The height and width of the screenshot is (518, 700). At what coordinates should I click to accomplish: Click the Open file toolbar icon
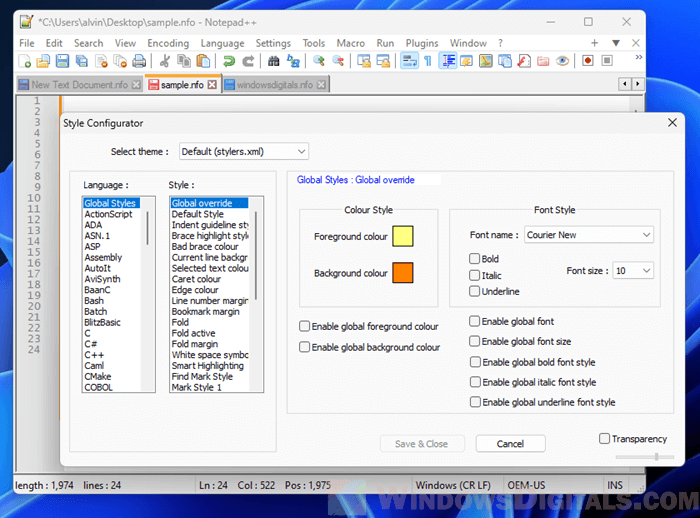tap(43, 61)
